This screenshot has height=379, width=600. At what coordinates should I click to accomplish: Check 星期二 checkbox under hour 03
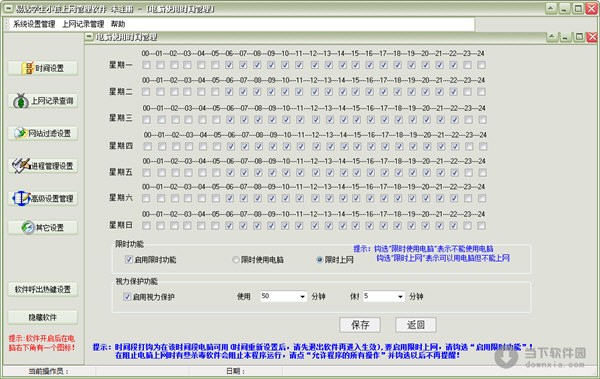point(187,92)
